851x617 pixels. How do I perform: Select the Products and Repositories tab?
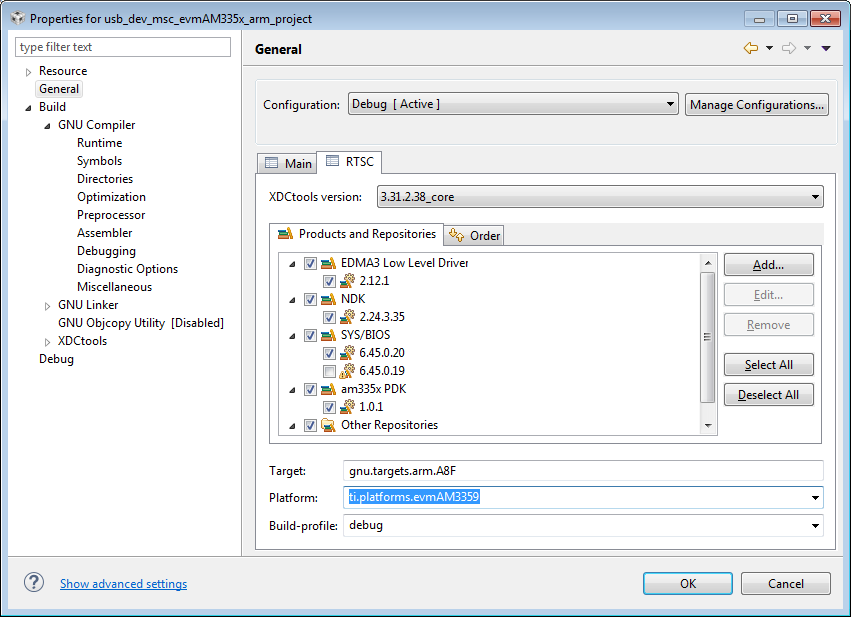[357, 234]
